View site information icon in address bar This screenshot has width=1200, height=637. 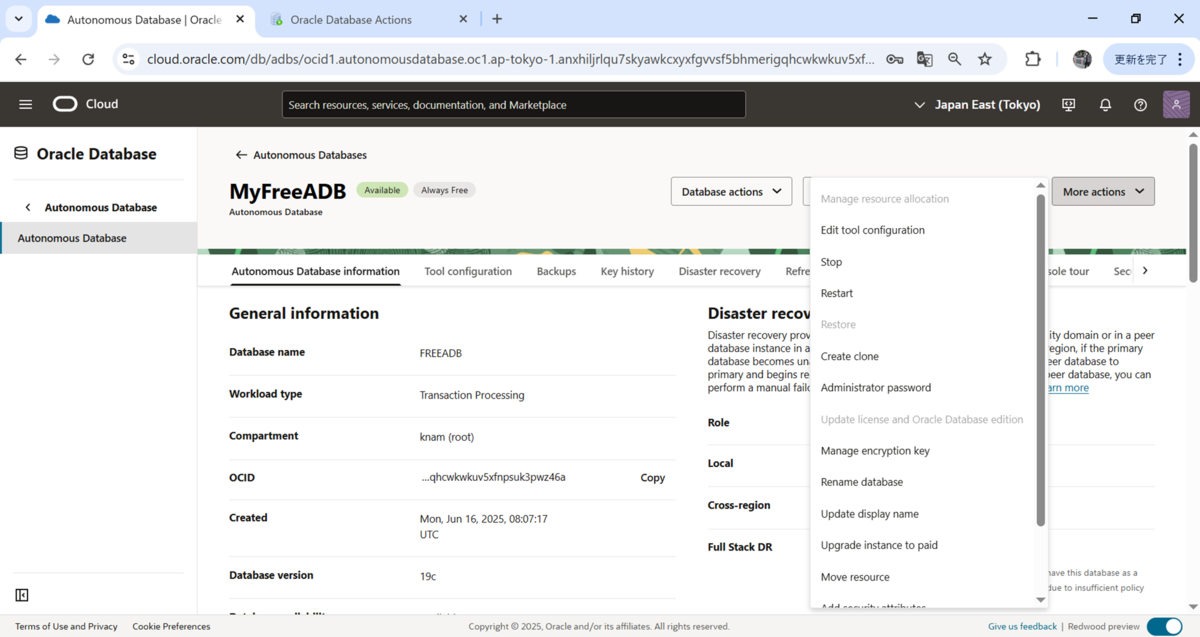[x=128, y=59]
